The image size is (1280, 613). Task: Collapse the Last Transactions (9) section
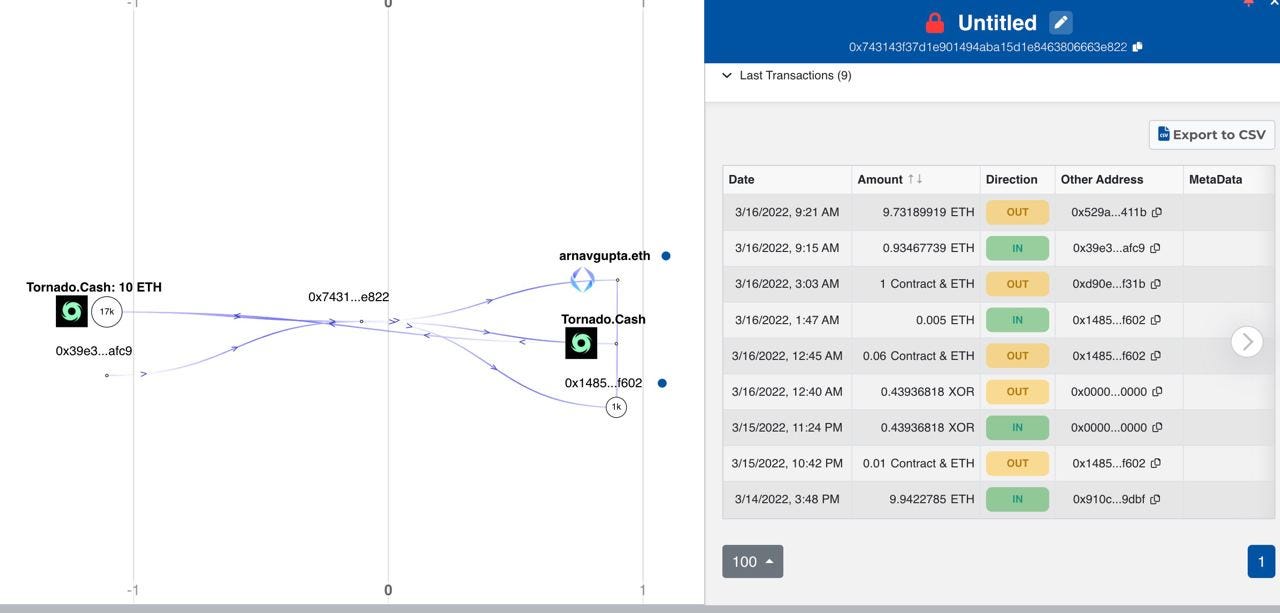tap(727, 75)
